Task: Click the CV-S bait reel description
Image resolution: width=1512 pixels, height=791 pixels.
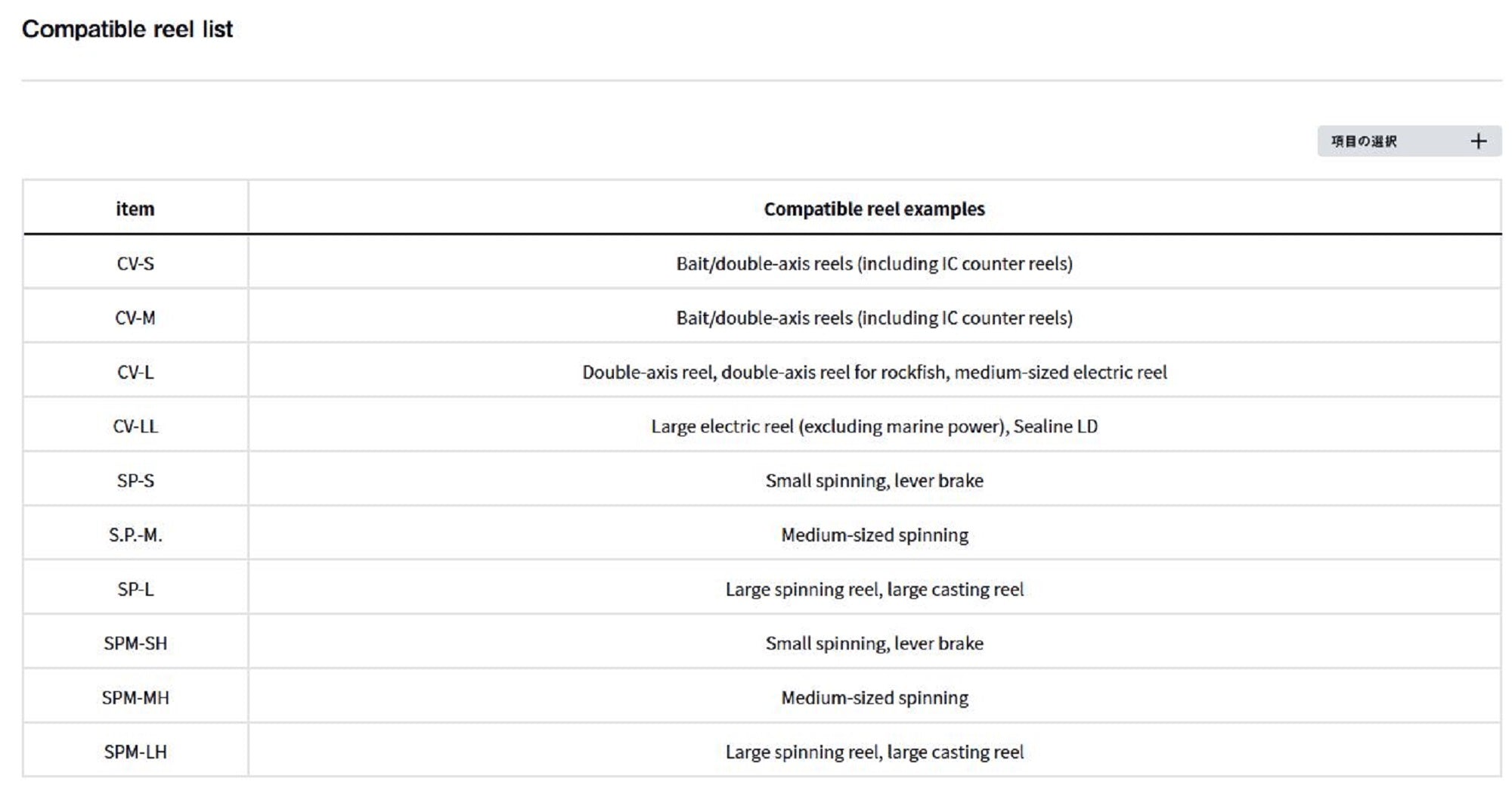Action: (874, 263)
